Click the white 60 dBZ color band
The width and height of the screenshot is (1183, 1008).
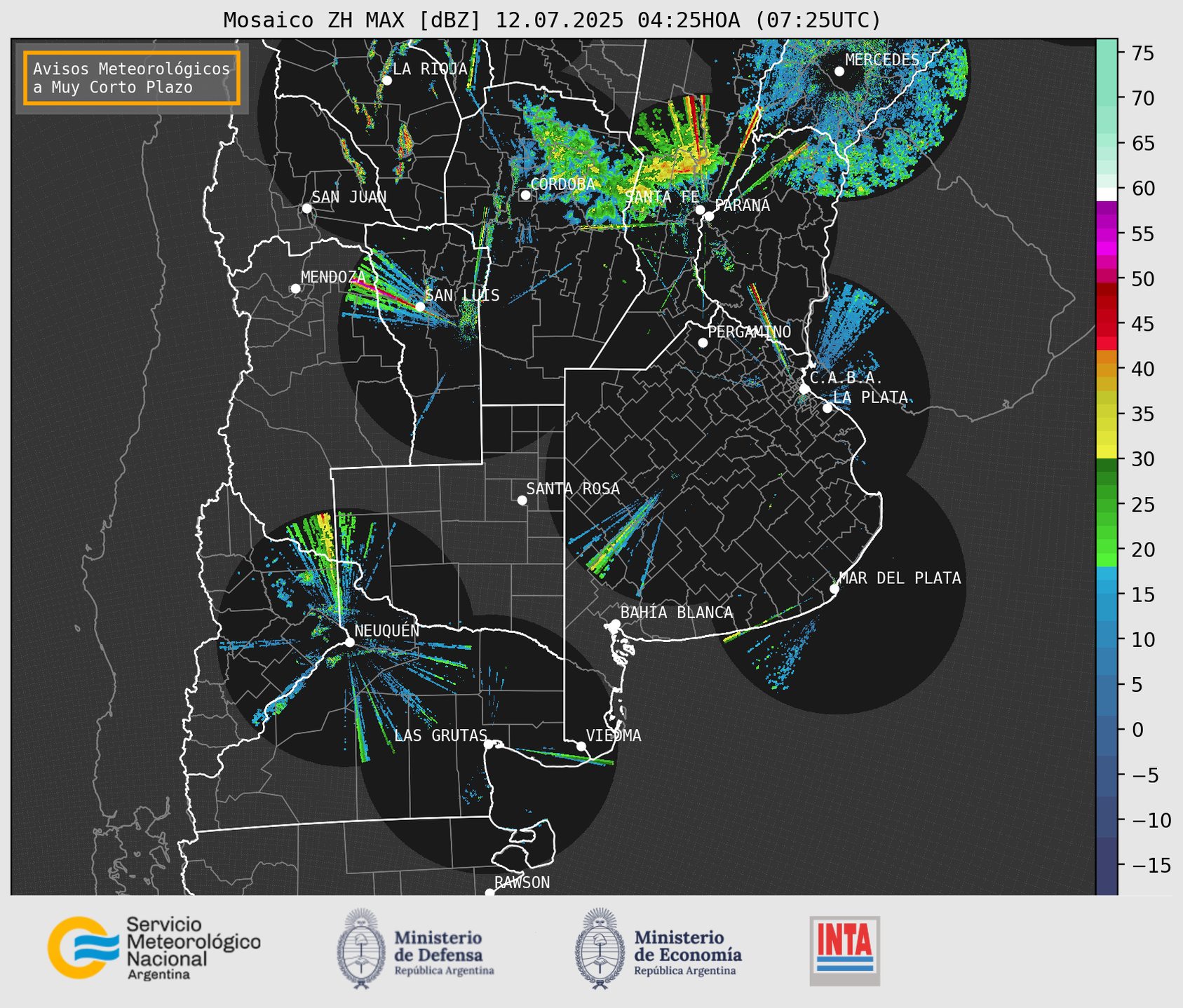tap(1107, 194)
